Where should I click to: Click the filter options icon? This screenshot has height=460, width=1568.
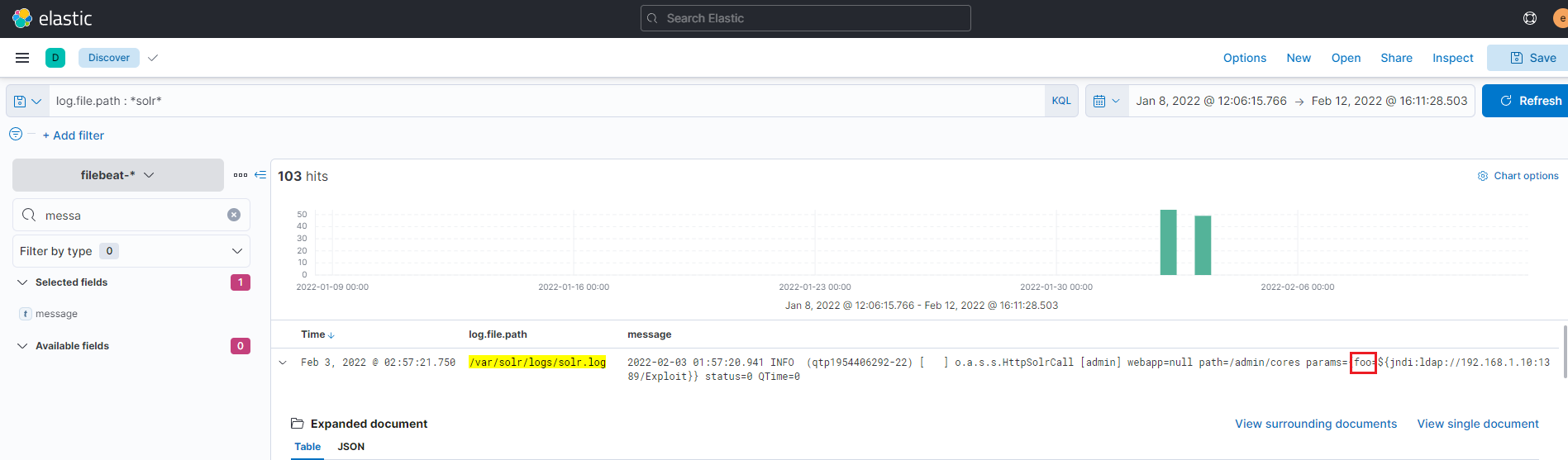(16, 134)
